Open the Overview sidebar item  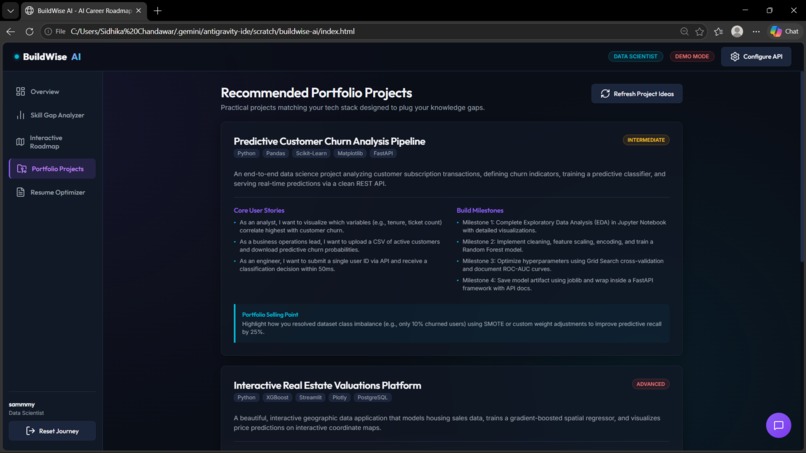[x=52, y=92]
